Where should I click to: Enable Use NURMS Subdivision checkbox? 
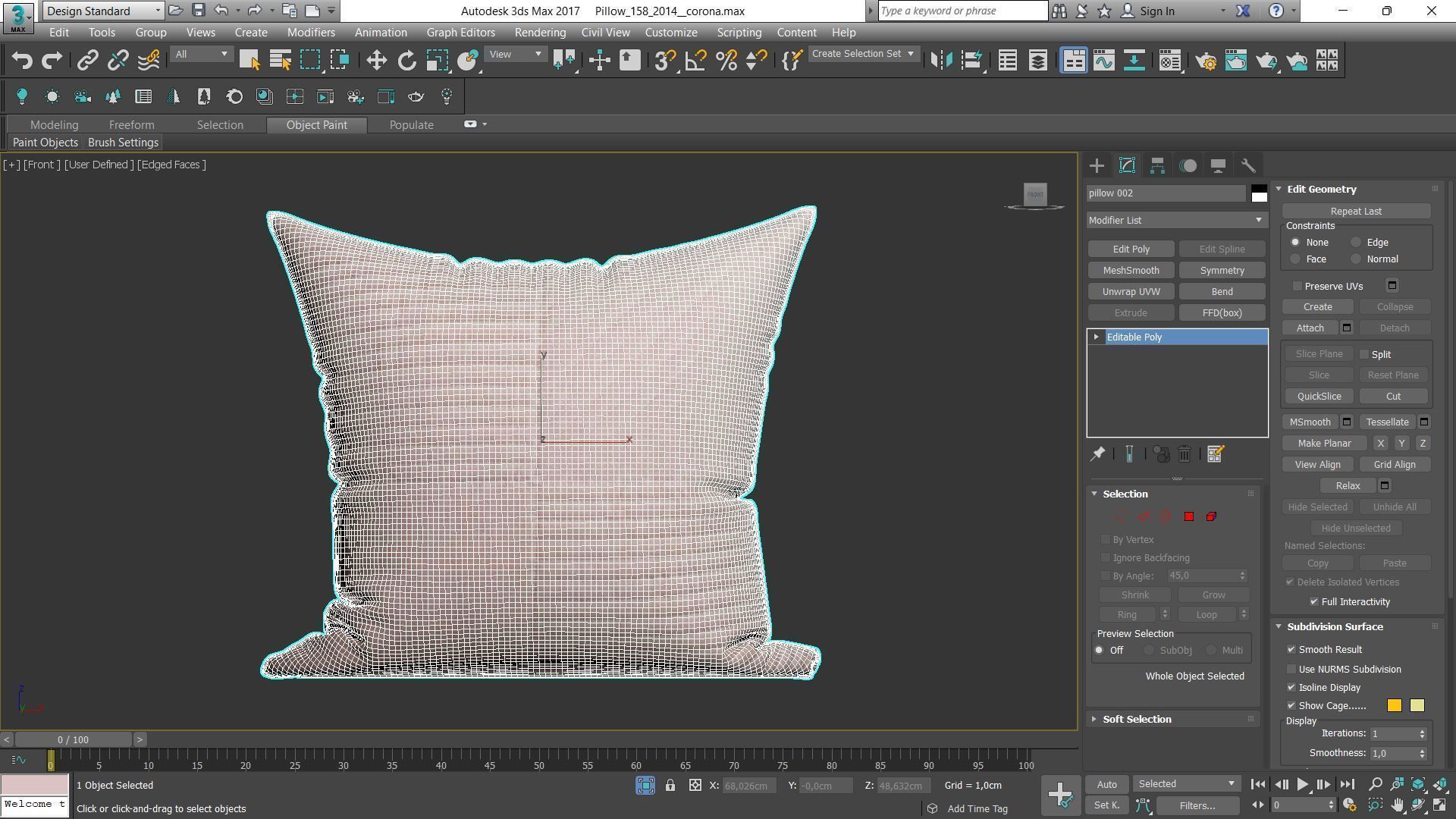coord(1291,669)
